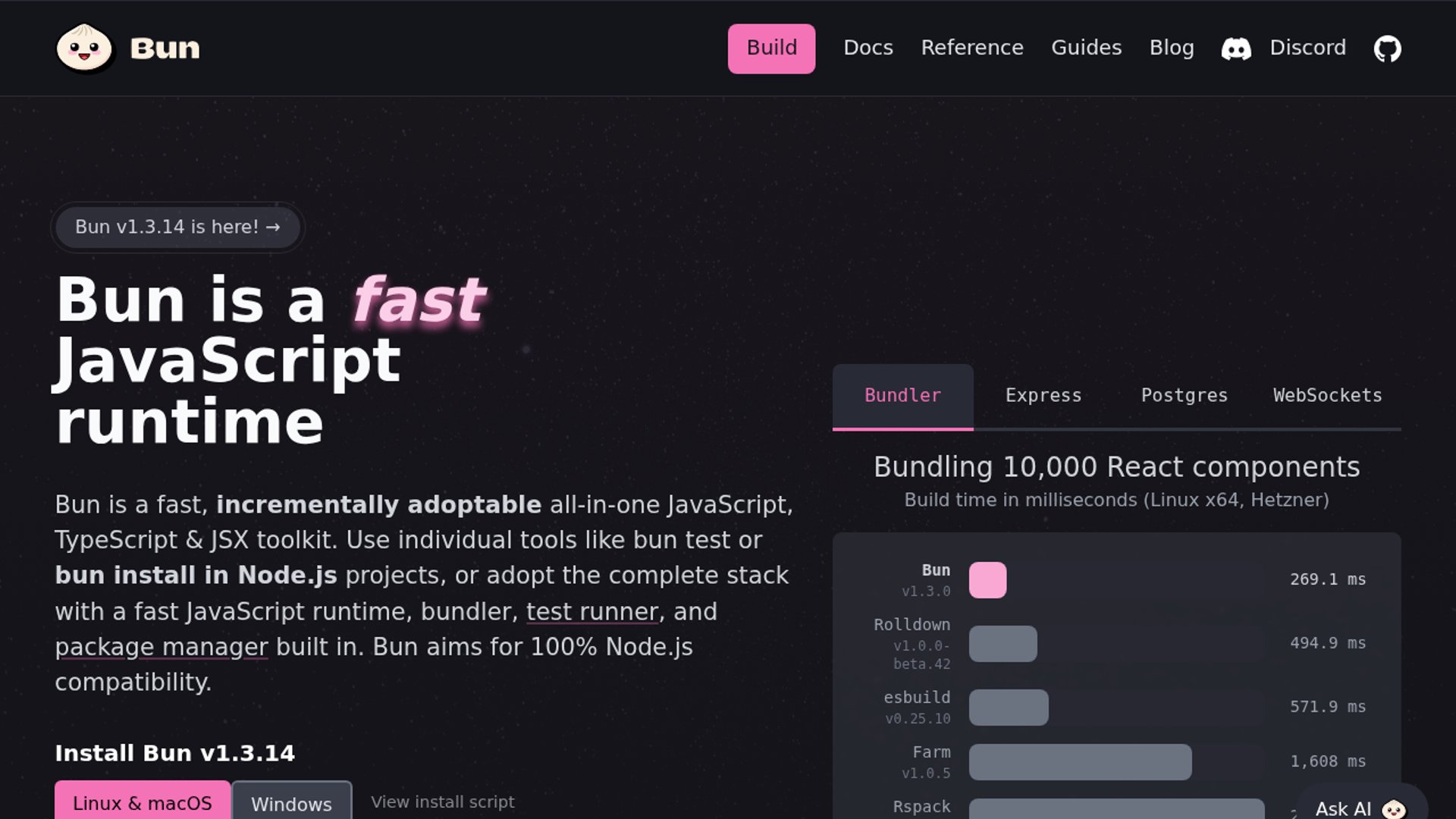This screenshot has height=819, width=1456.
Task: Click the 571.9 ms value
Action: (1328, 707)
